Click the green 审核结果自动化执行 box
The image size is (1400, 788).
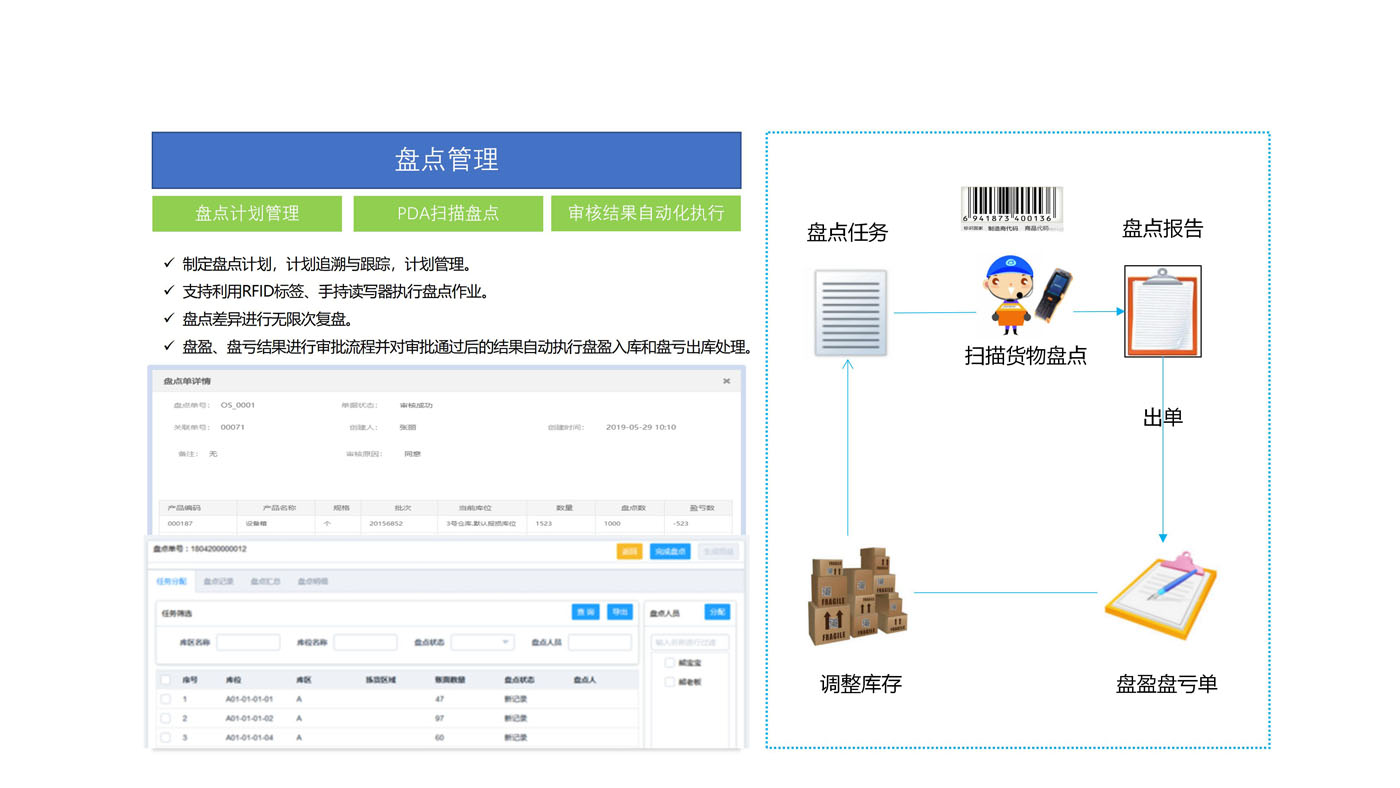[646, 213]
